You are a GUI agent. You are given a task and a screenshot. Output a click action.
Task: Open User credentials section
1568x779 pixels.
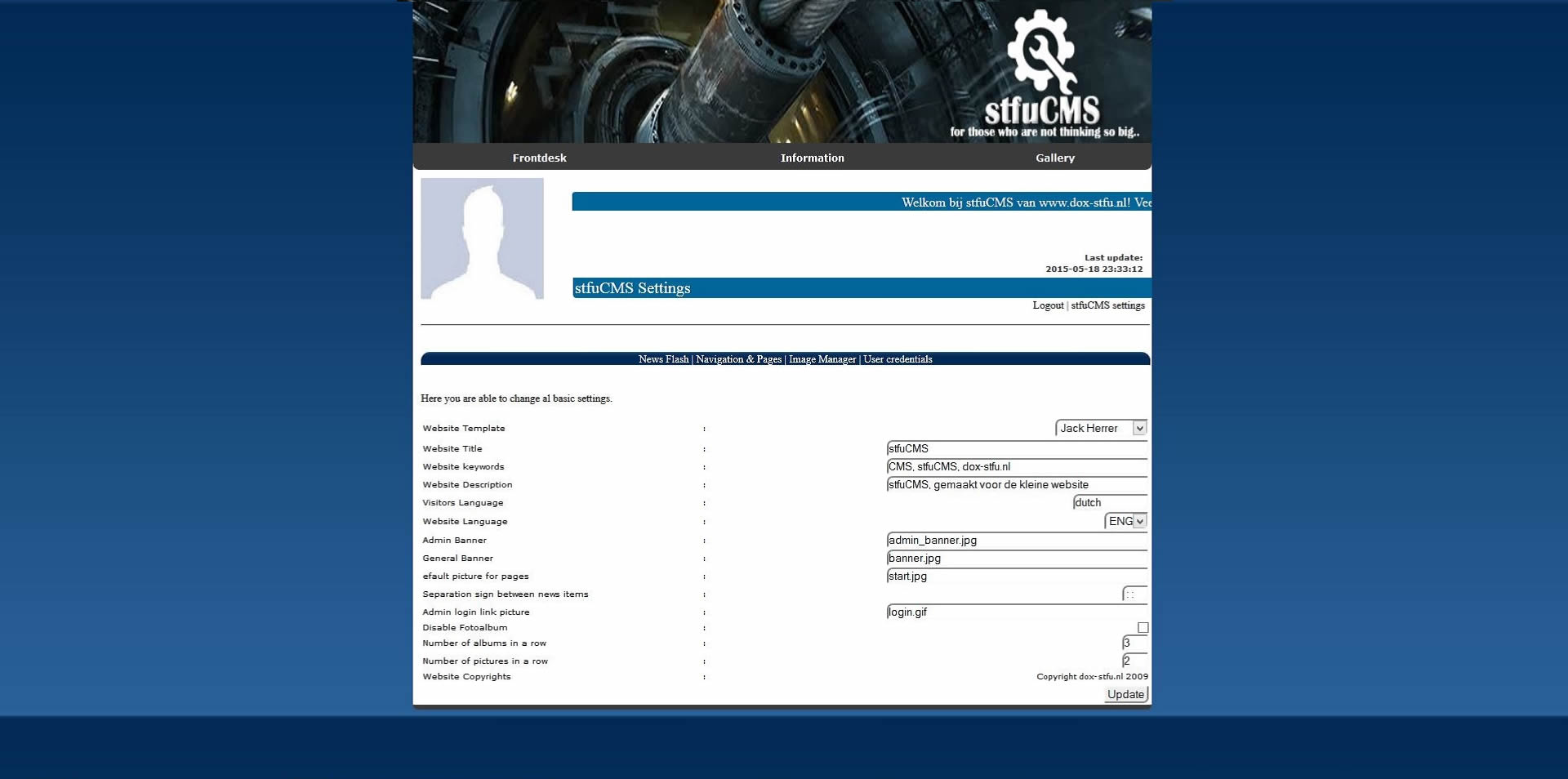[x=898, y=359]
